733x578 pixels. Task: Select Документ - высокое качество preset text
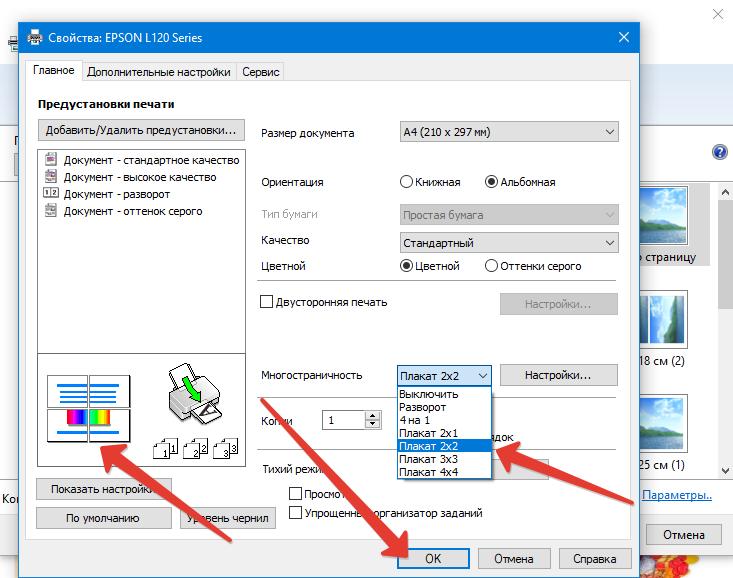click(x=140, y=177)
